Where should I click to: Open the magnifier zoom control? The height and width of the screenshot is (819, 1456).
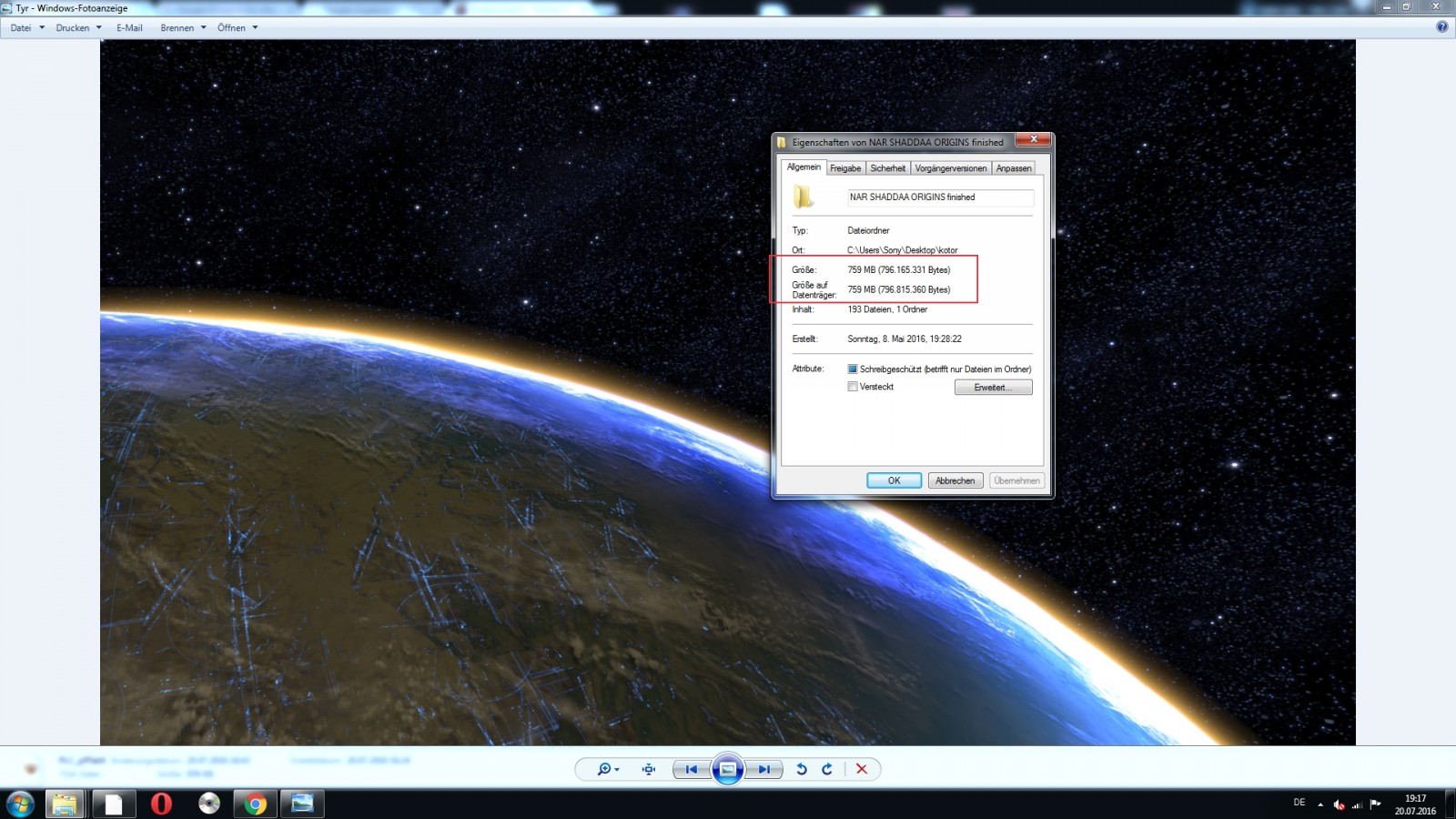click(607, 770)
